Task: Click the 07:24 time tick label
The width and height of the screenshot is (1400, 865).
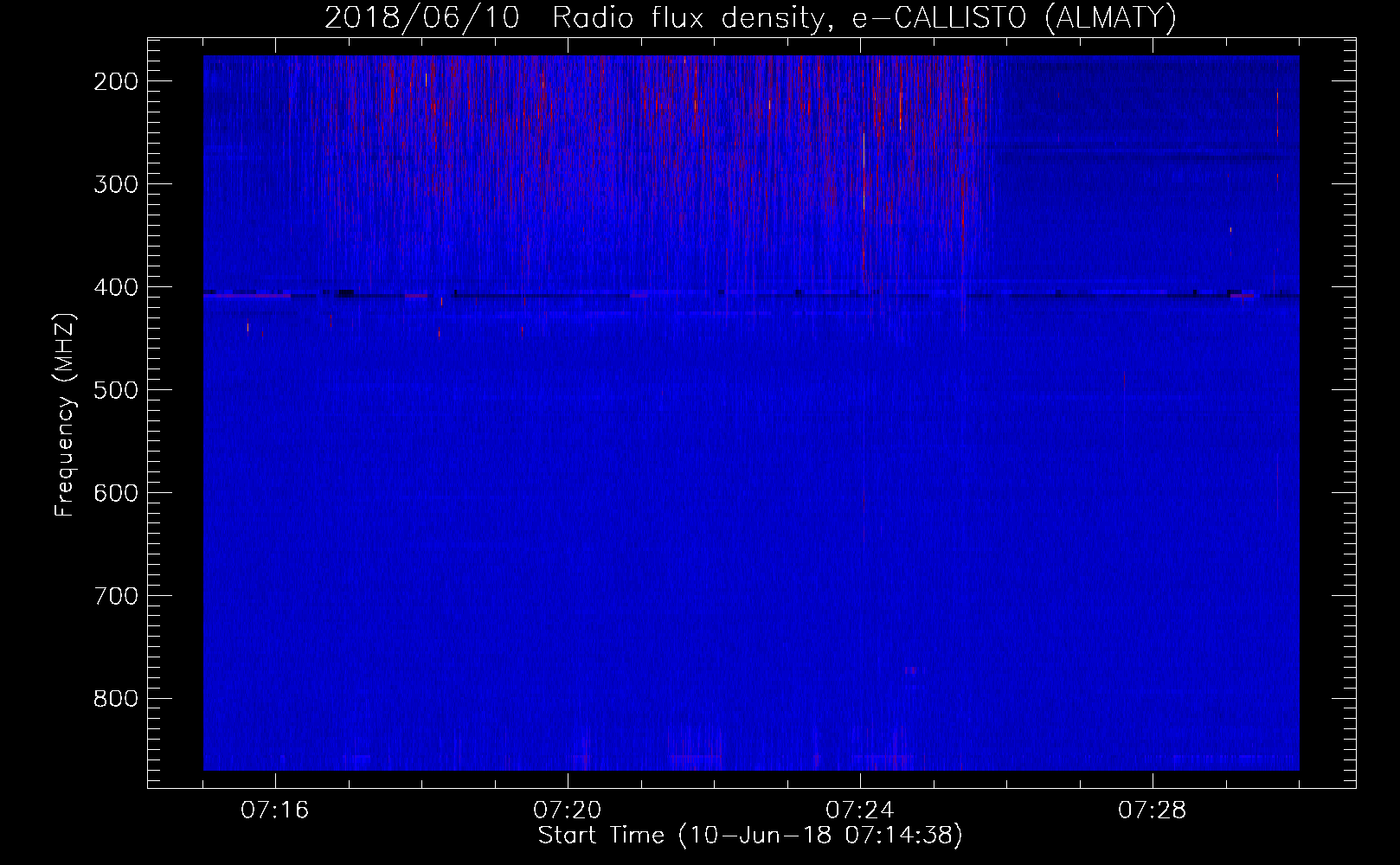Action: 860,811
